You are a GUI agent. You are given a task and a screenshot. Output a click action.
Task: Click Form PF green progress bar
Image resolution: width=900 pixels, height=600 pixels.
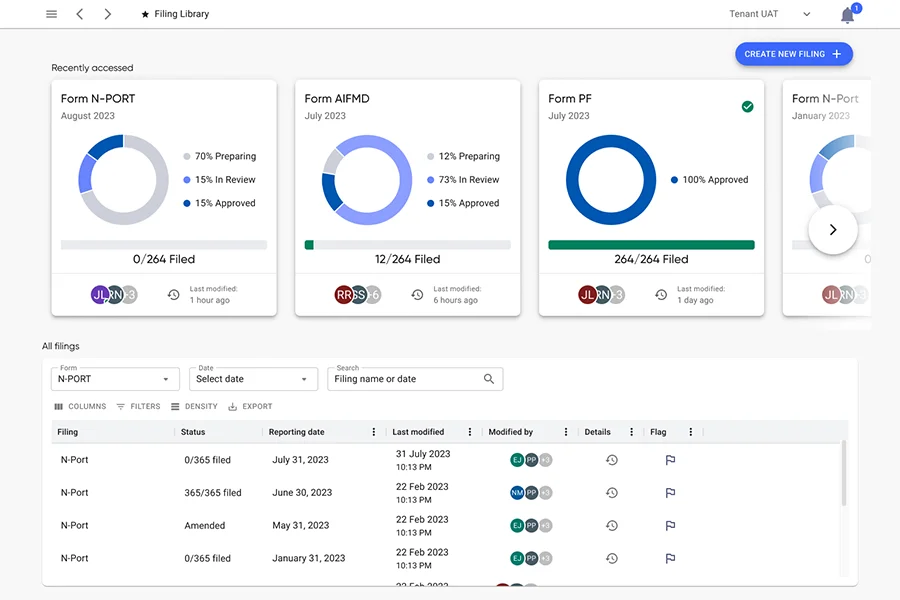(651, 245)
